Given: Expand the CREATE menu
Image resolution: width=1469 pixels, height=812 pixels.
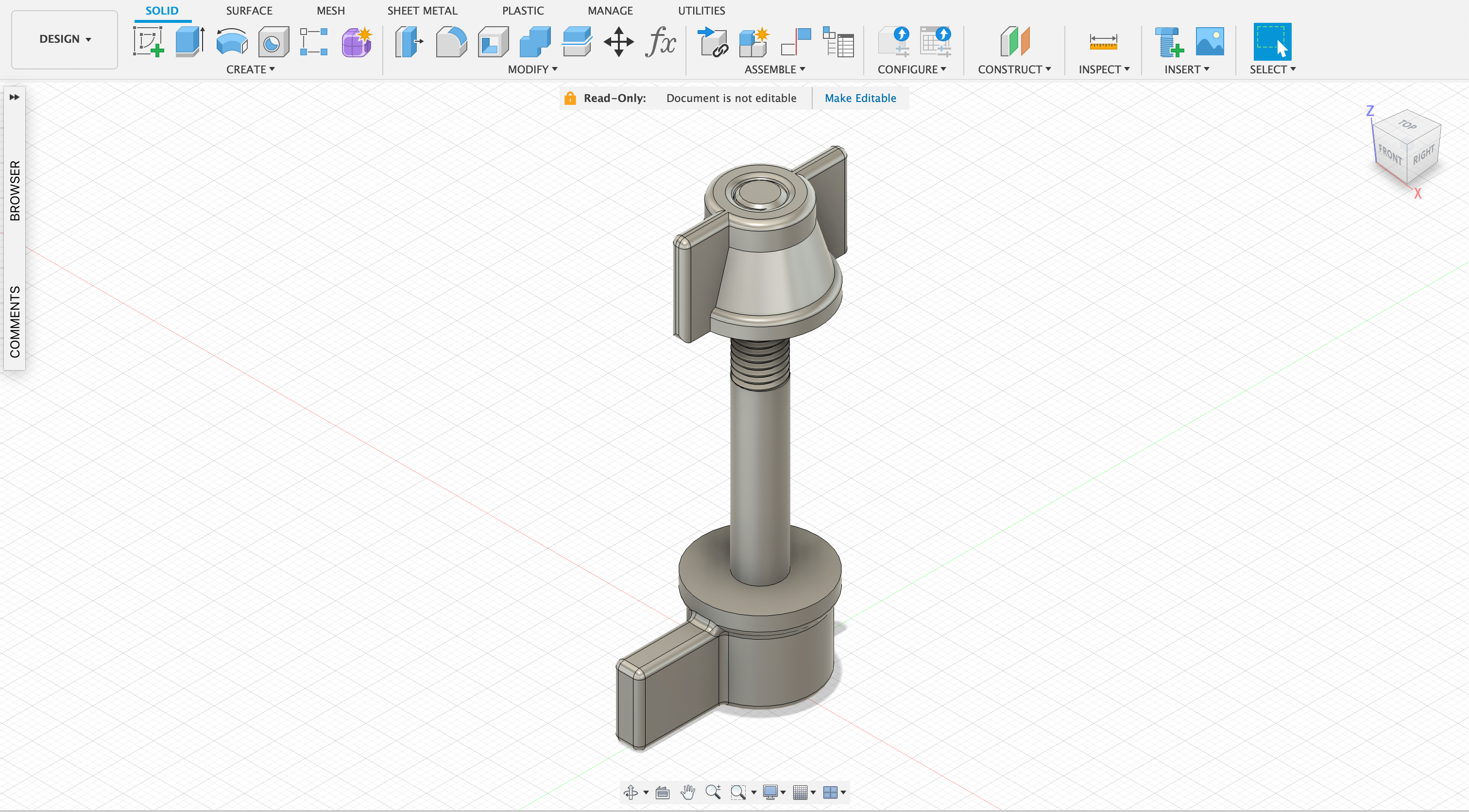Looking at the screenshot, I should (250, 69).
